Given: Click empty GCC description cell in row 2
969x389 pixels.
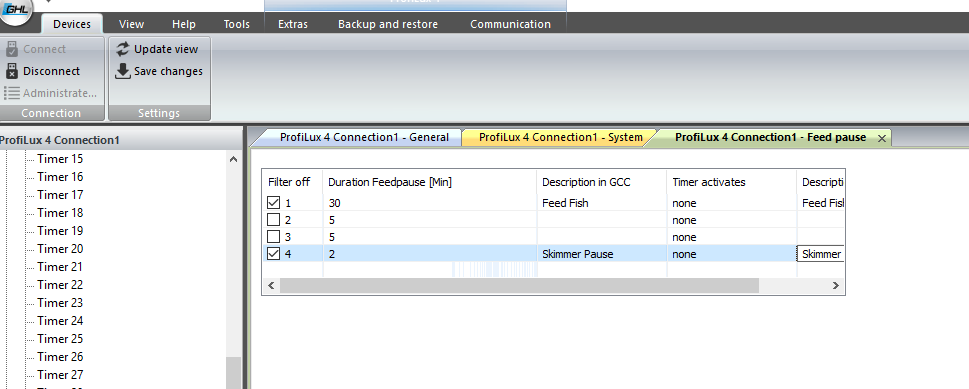Looking at the screenshot, I should pyautogui.click(x=602, y=220).
